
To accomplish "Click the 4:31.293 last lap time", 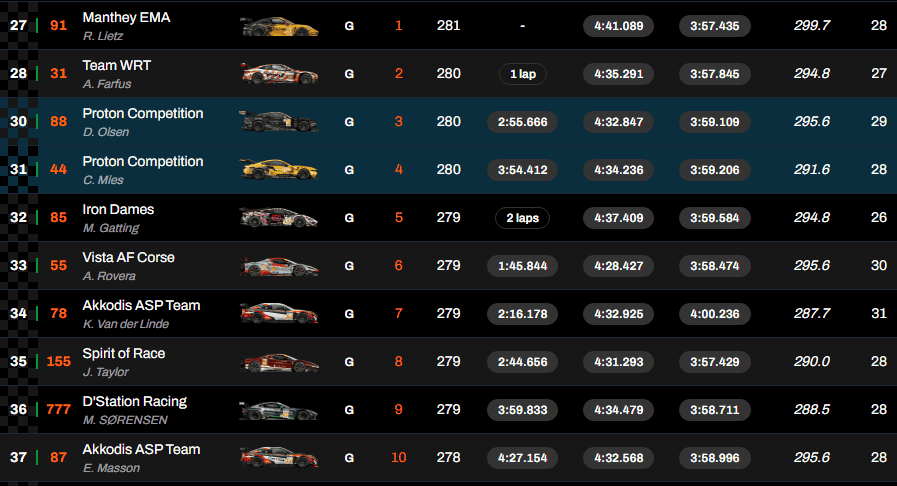I will tap(618, 362).
